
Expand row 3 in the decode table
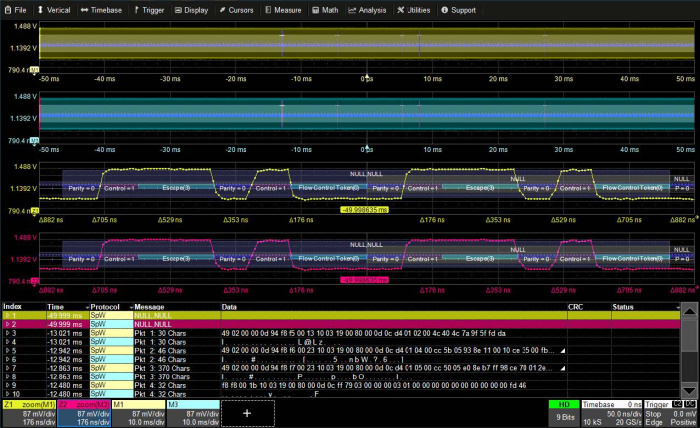click(7, 333)
